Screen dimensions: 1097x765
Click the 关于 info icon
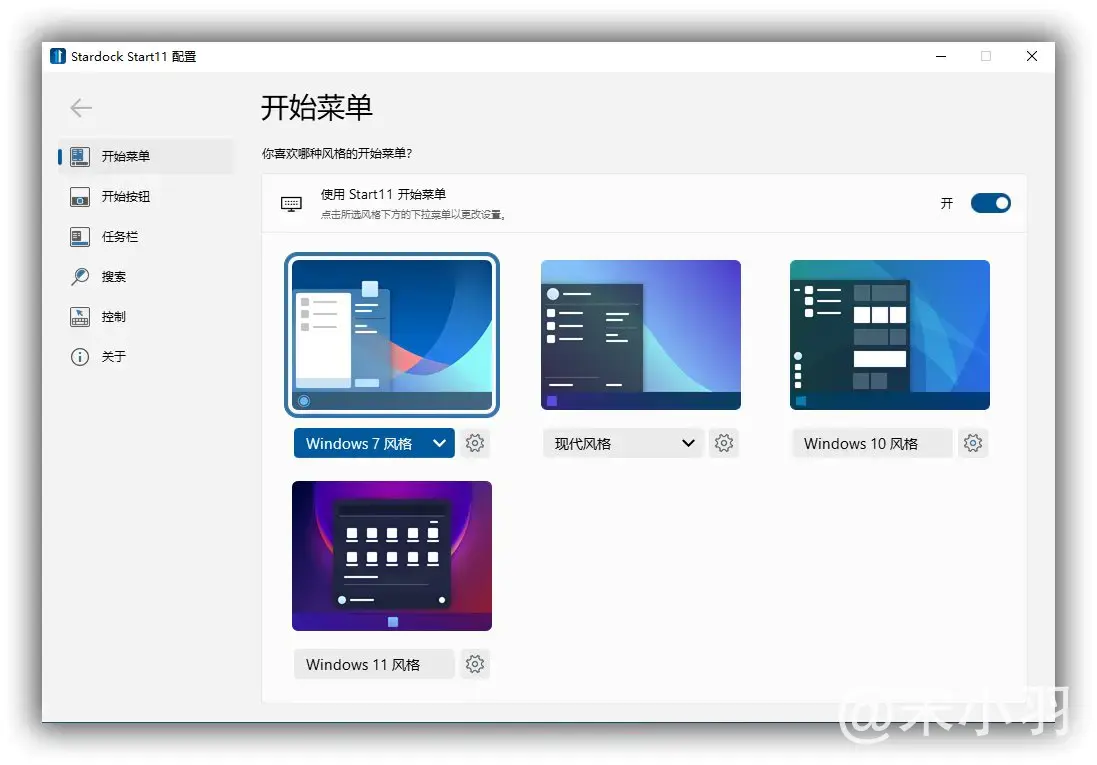click(80, 357)
